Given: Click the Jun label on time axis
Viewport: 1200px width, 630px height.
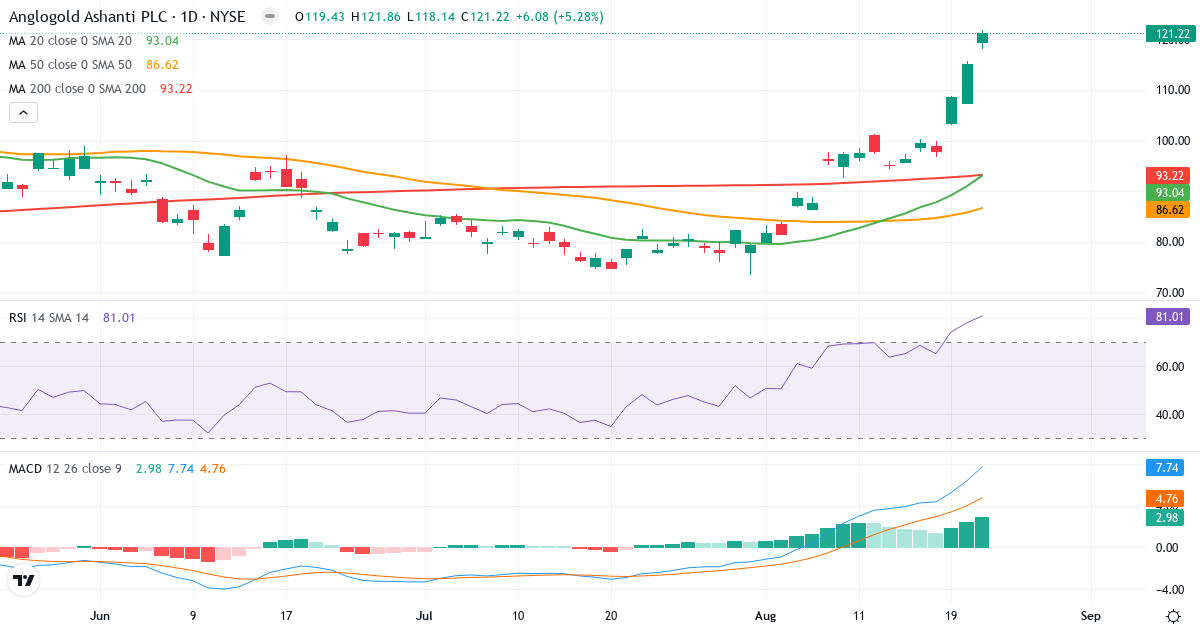Looking at the screenshot, I should [98, 616].
